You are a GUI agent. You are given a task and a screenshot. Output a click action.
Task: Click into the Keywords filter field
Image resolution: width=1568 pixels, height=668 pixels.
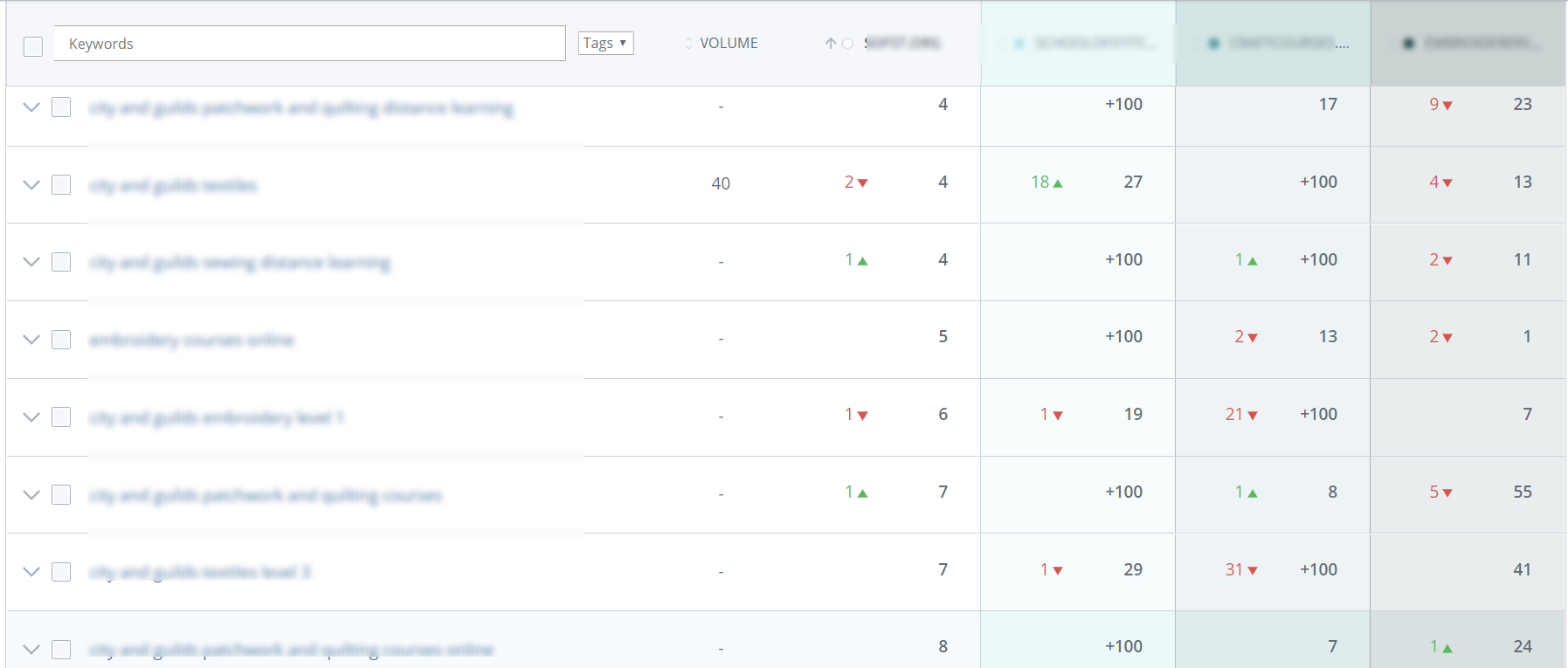click(310, 44)
